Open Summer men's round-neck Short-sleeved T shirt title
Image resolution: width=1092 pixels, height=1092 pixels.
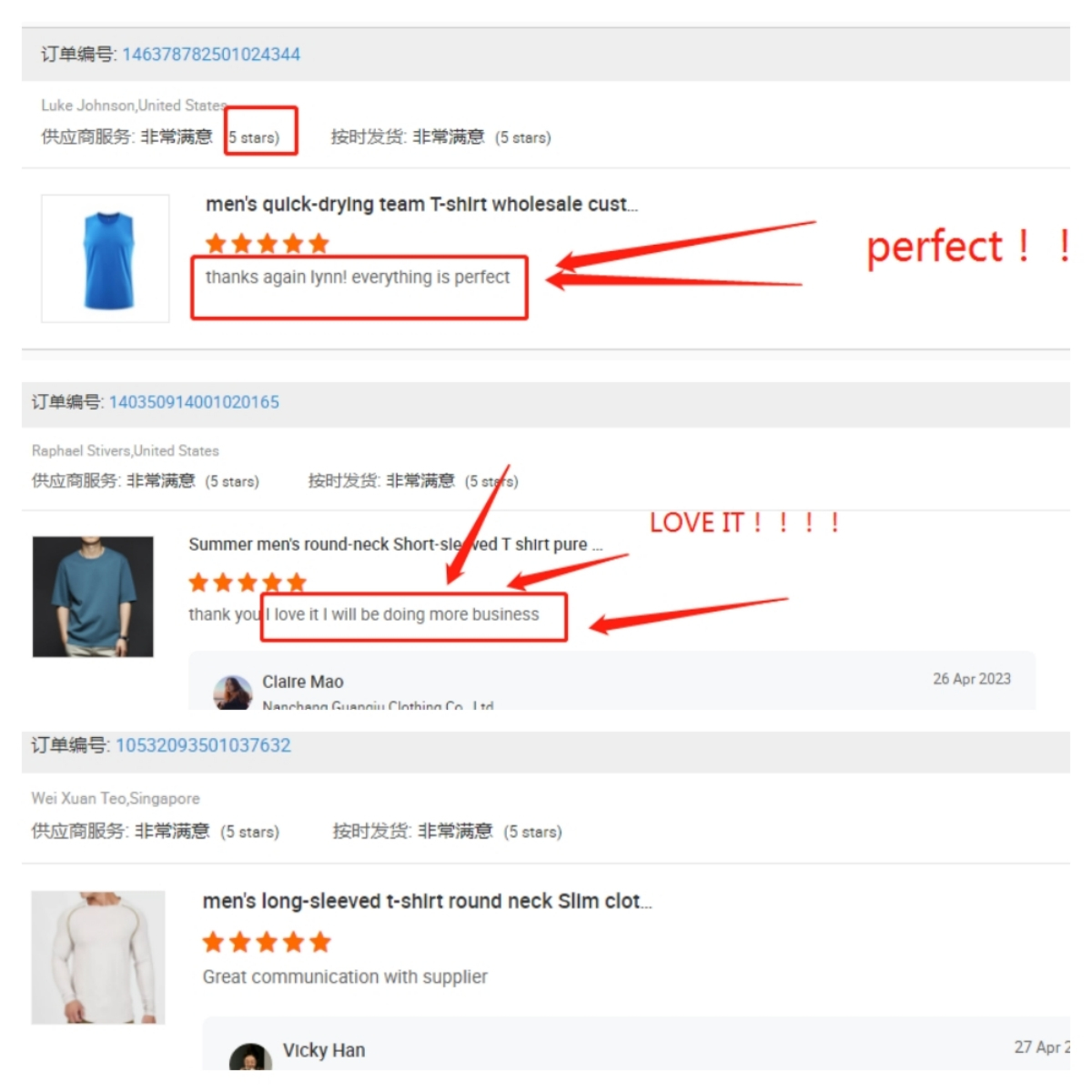pyautogui.click(x=396, y=544)
